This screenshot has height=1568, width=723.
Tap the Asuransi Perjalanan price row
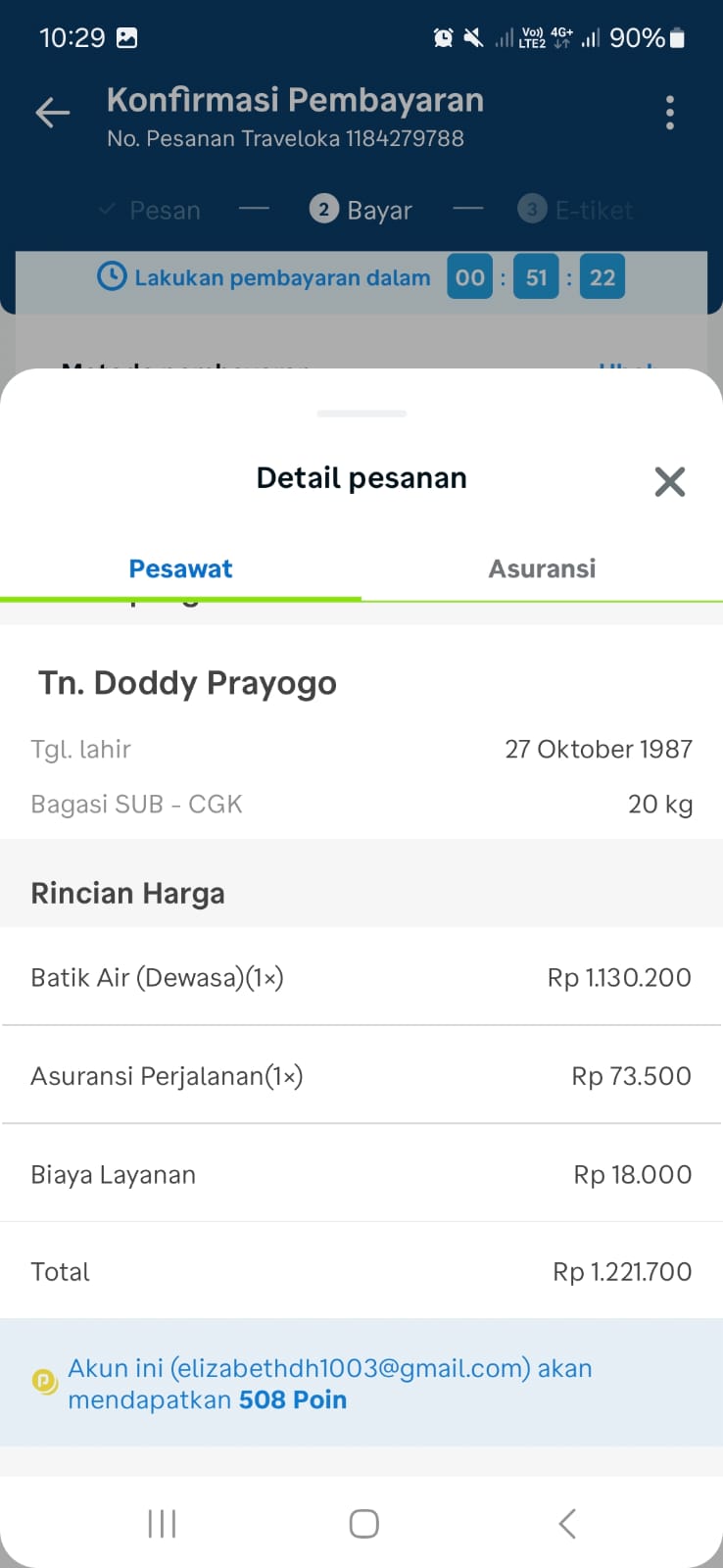[x=361, y=1075]
